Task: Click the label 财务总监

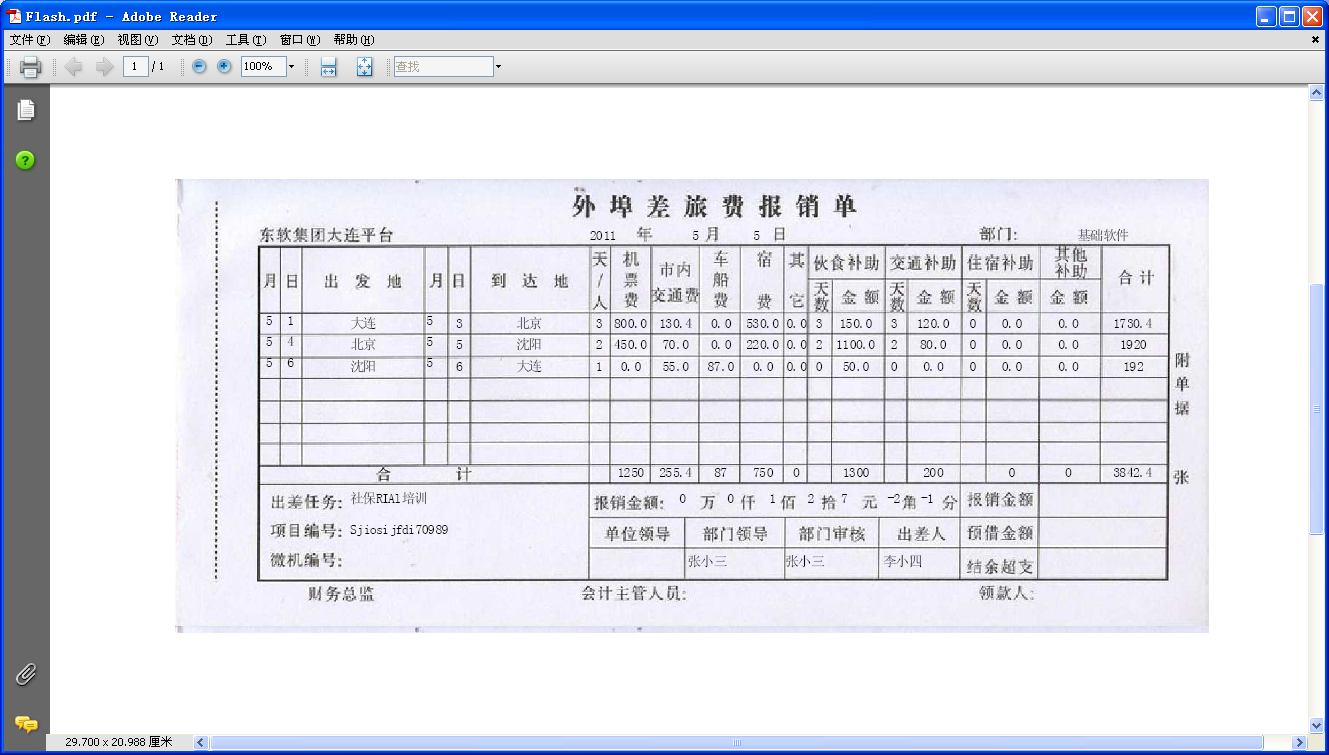Action: [x=341, y=594]
